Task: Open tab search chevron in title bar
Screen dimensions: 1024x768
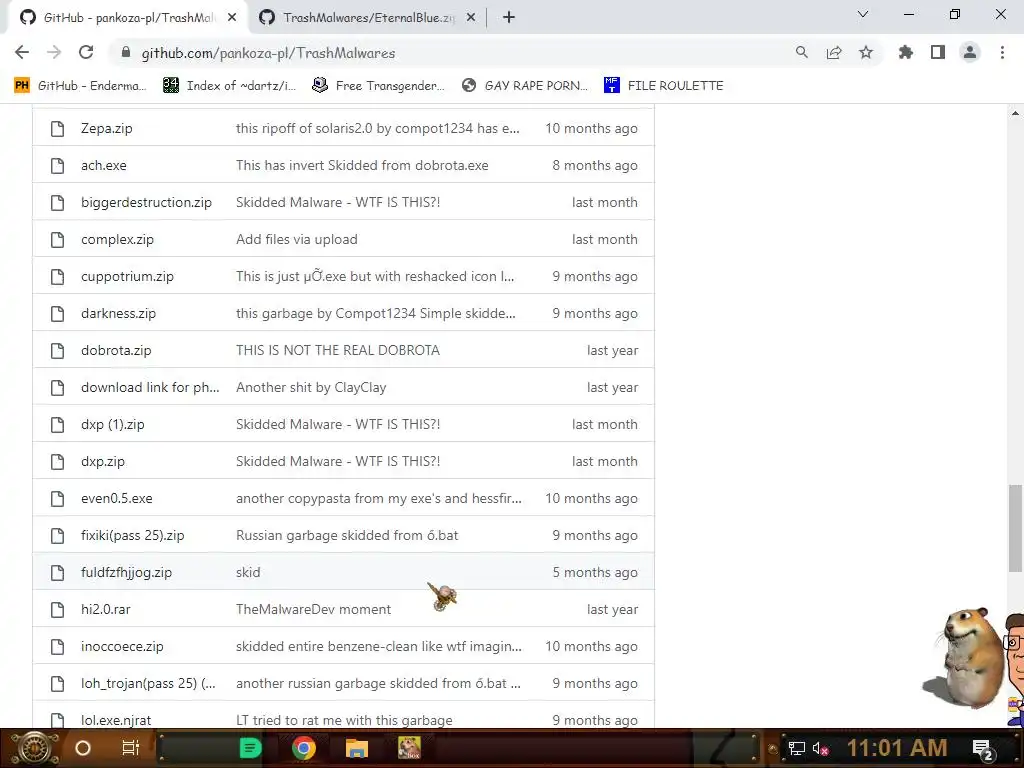Action: pyautogui.click(x=863, y=14)
